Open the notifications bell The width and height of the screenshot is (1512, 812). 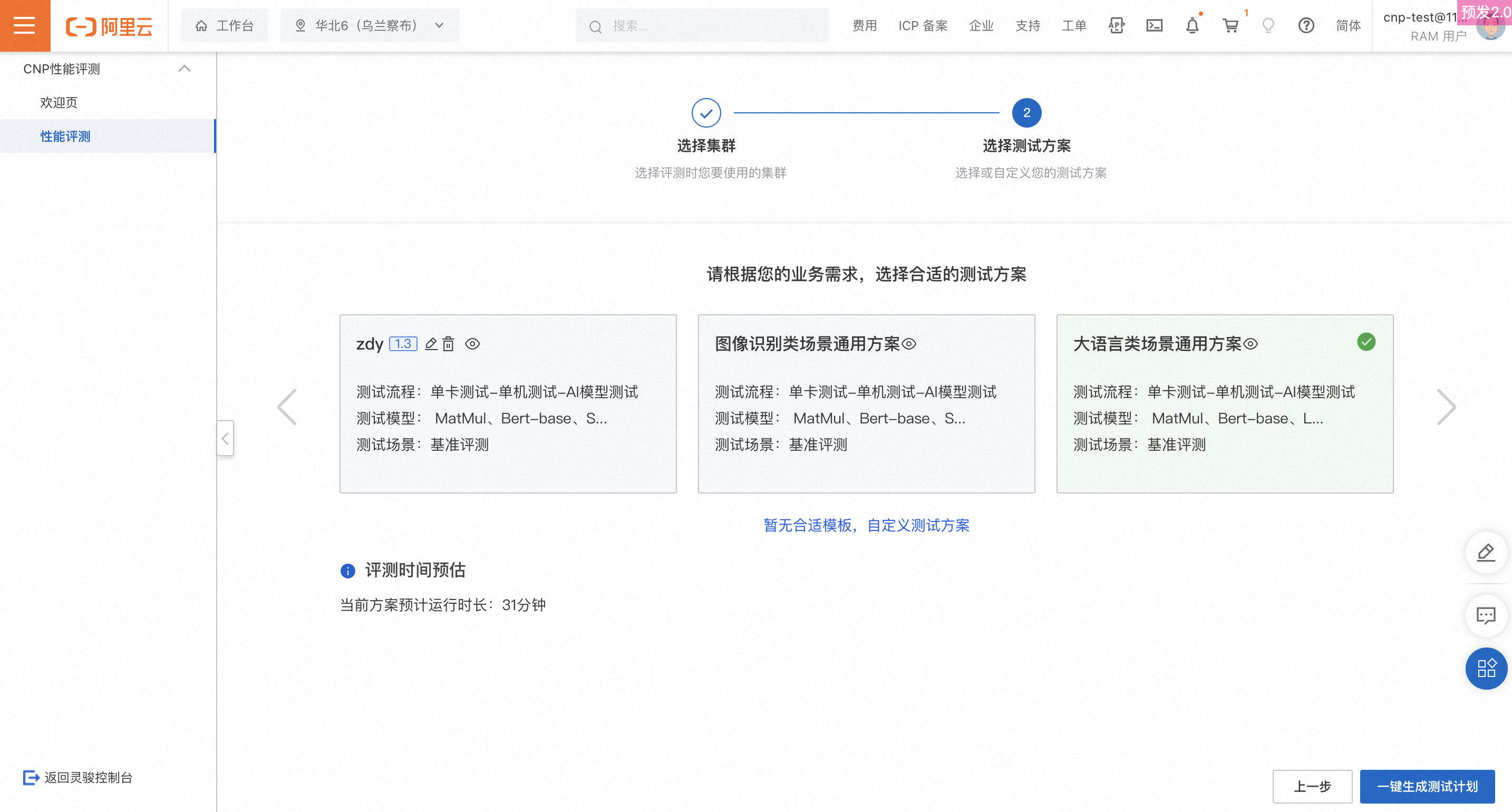(x=1192, y=25)
